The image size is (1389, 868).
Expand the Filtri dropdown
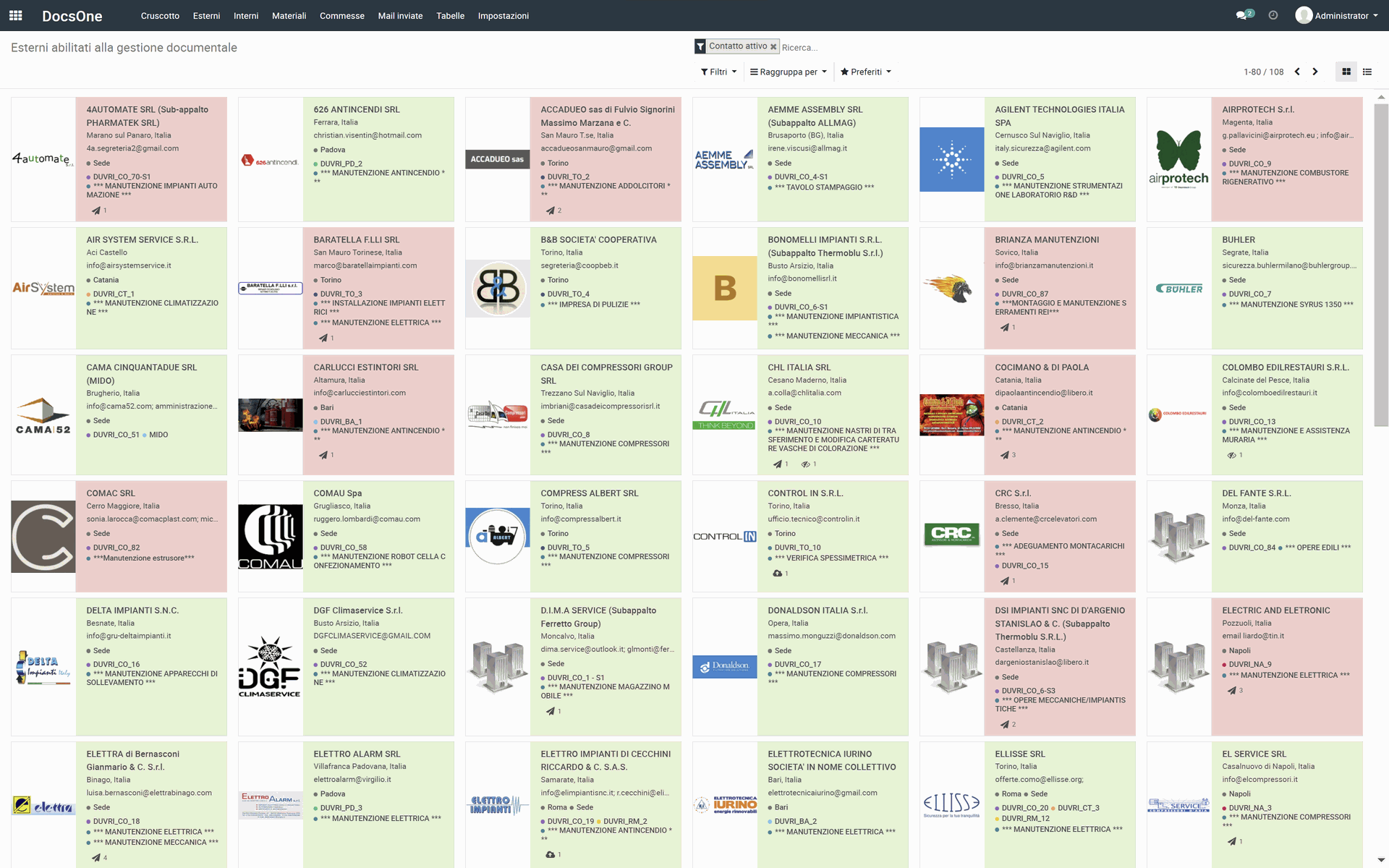point(718,72)
